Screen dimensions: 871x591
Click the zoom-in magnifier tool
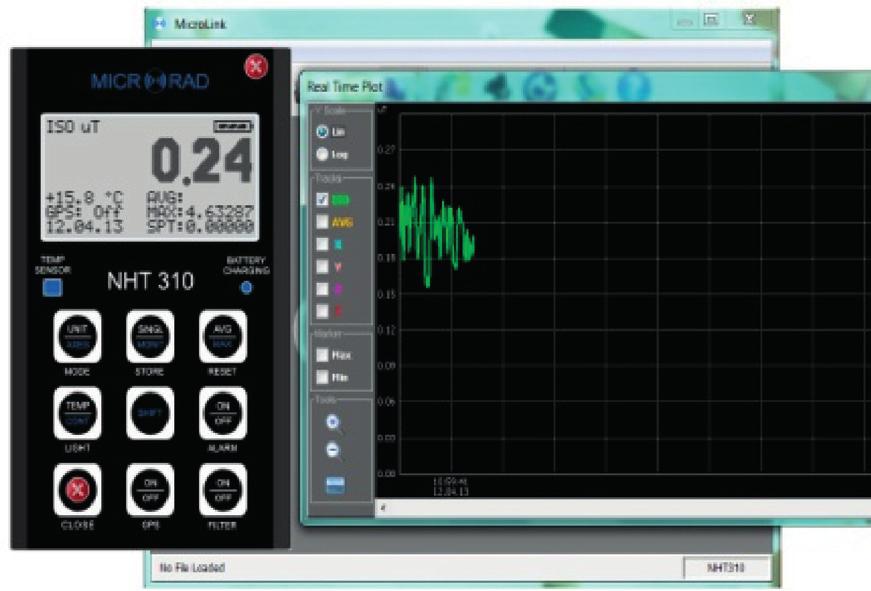pos(333,423)
